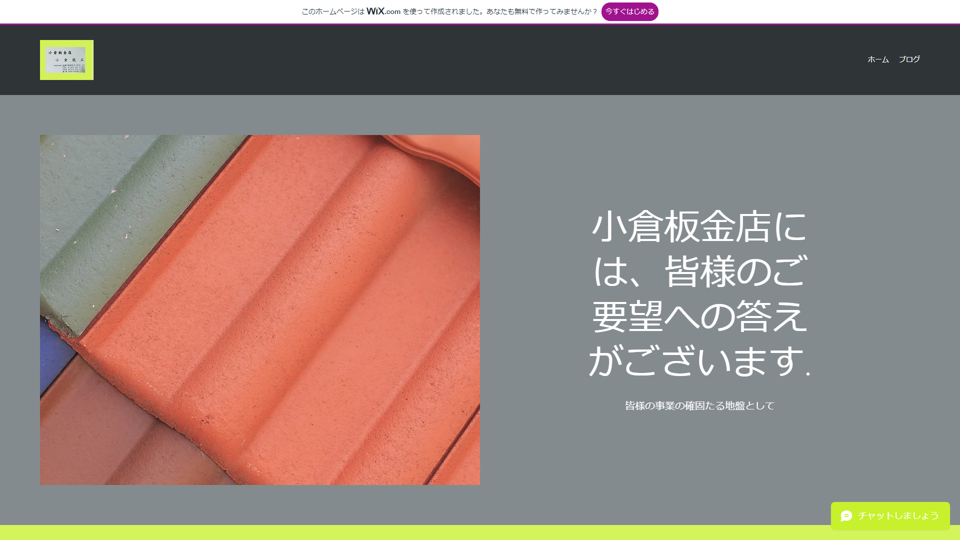Click the このホームページは banner text

(x=333, y=12)
